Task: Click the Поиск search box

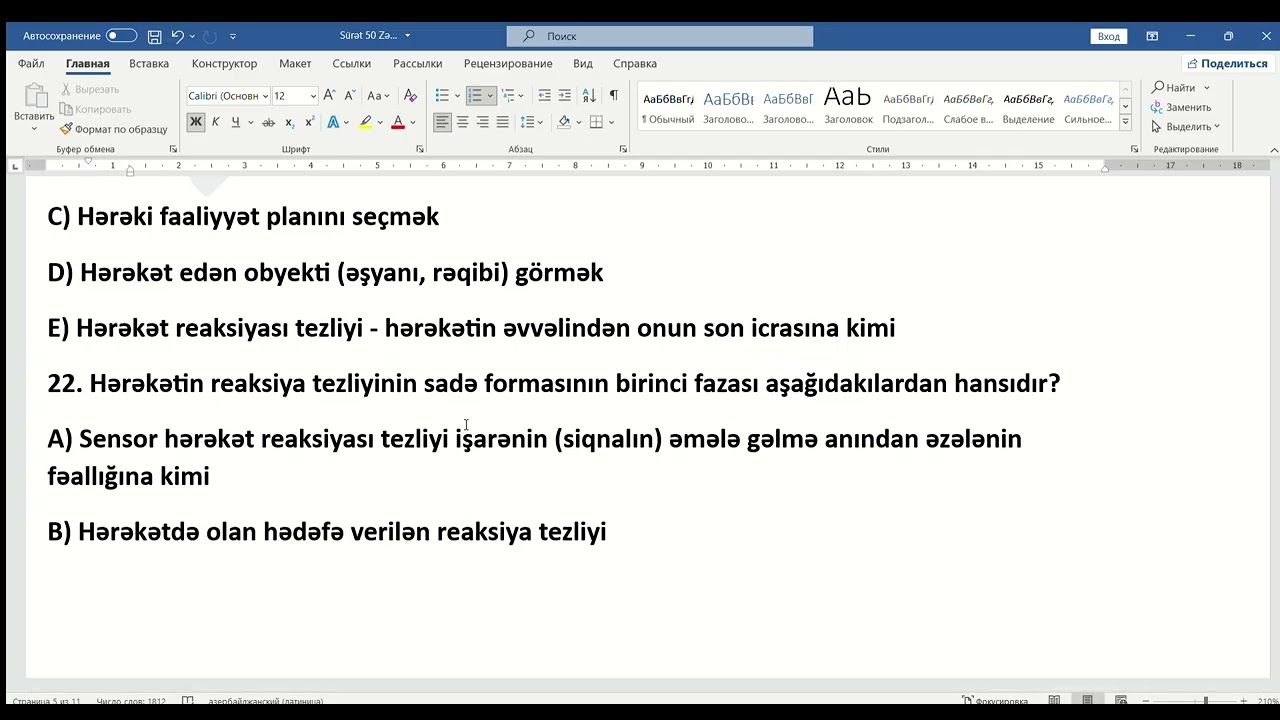Action: click(660, 36)
